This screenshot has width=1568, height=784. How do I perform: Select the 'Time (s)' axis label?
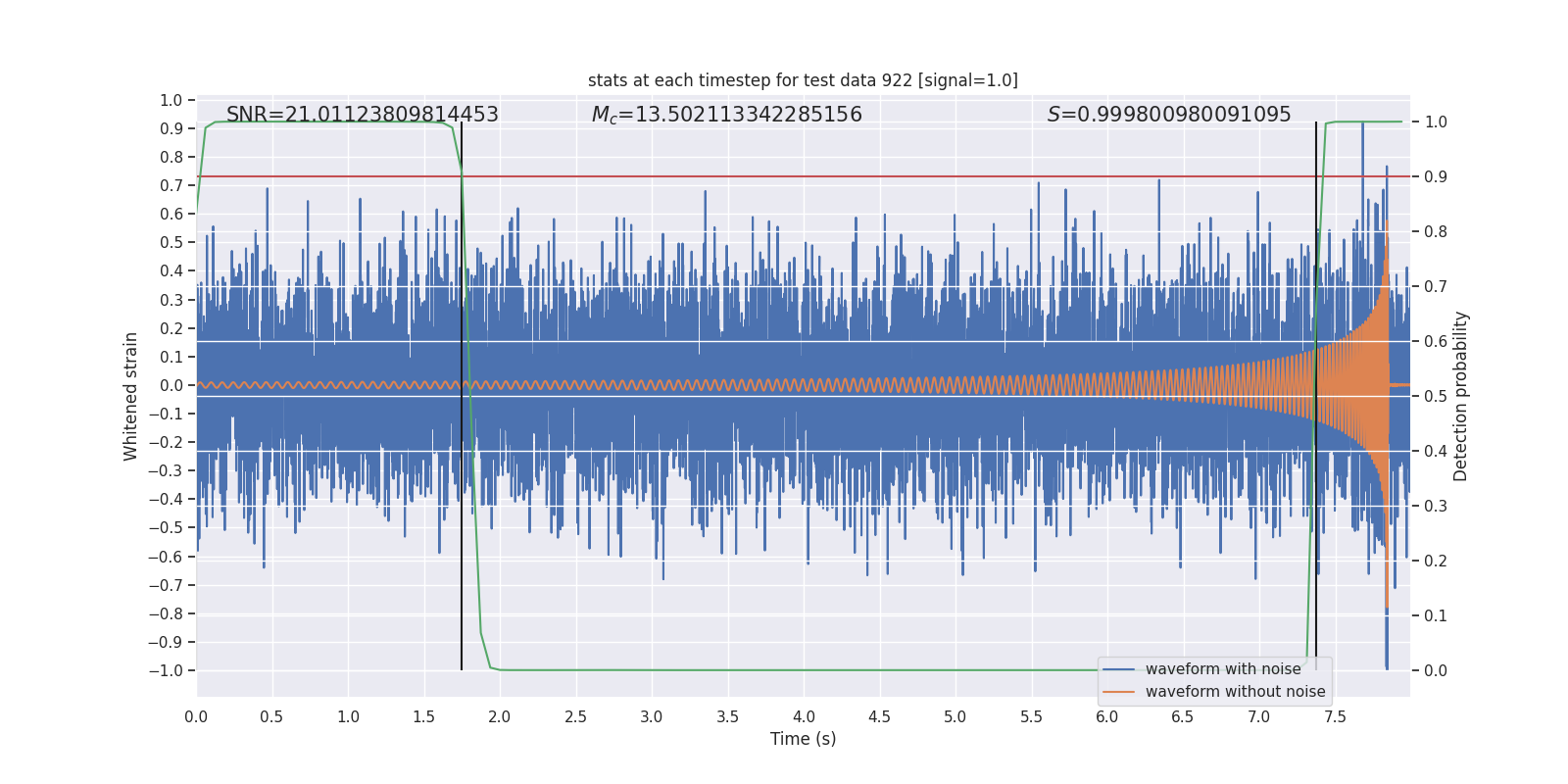click(x=804, y=739)
